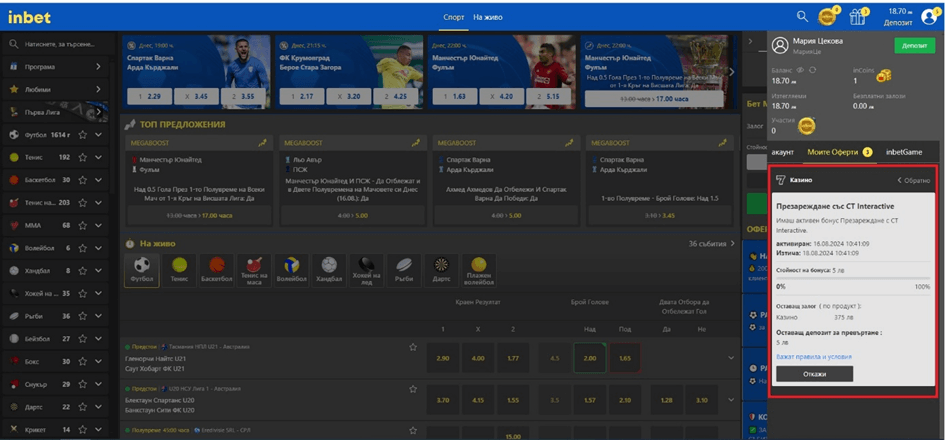Expand Бокс chevron in the sidebar

[98, 362]
